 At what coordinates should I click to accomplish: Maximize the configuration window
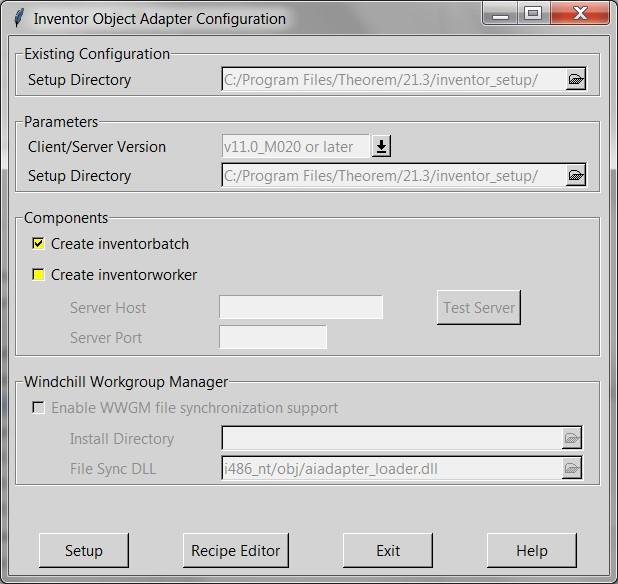(533, 14)
